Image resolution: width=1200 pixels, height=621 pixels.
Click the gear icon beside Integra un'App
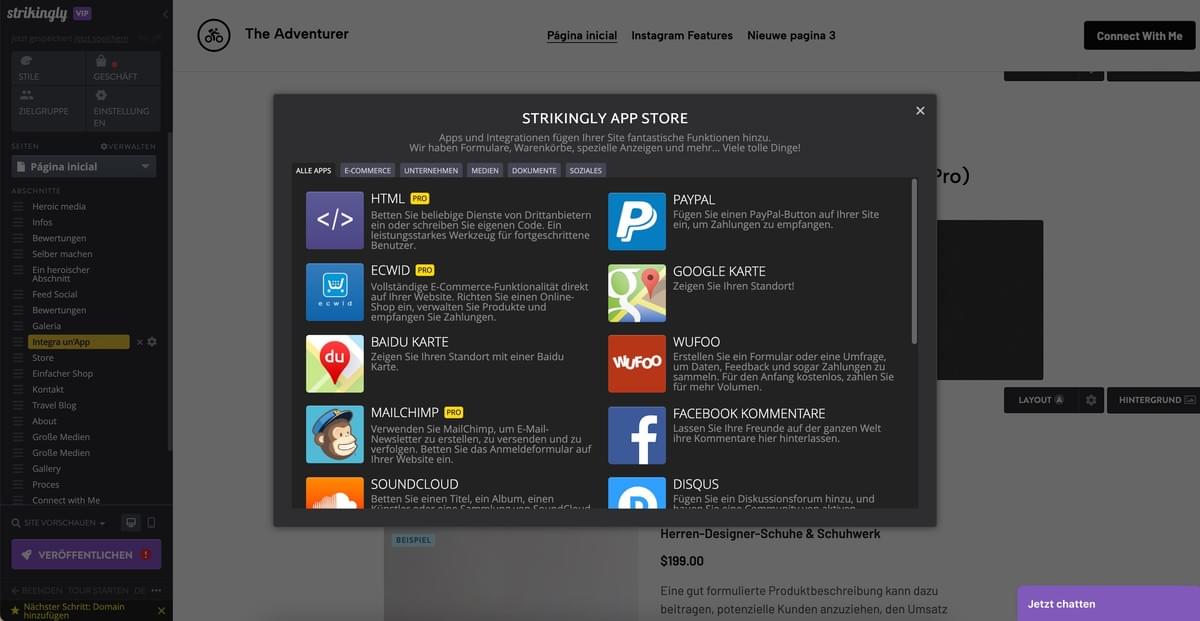pyautogui.click(x=152, y=342)
